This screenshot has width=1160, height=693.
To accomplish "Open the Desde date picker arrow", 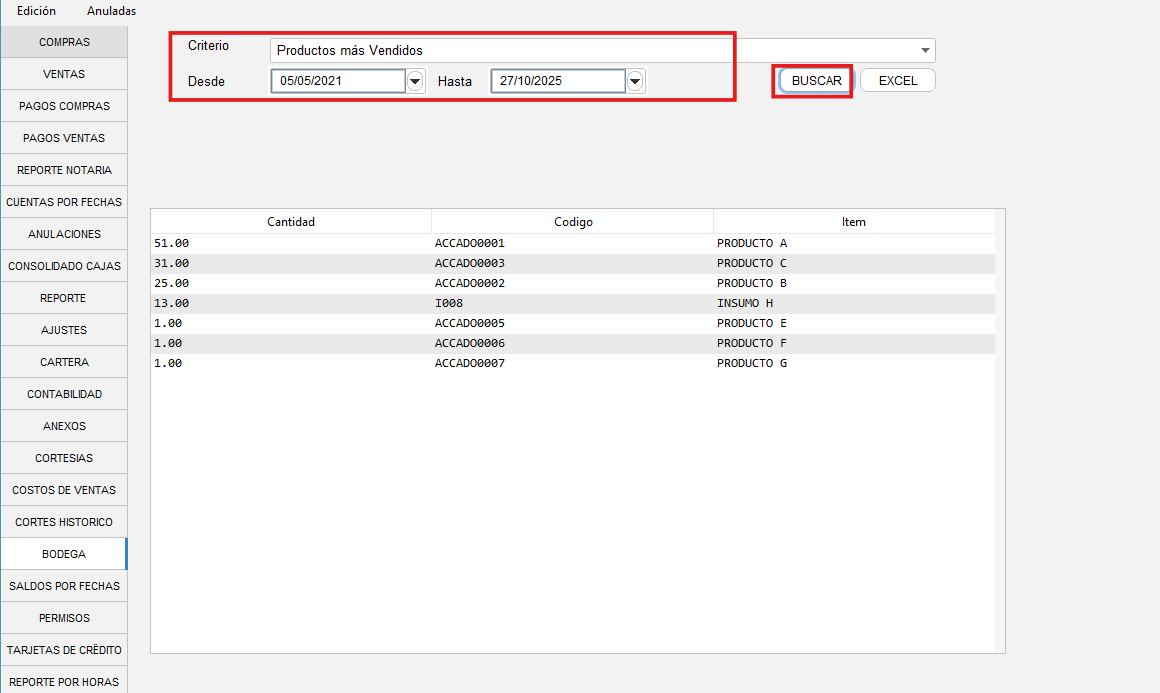I will pyautogui.click(x=416, y=81).
